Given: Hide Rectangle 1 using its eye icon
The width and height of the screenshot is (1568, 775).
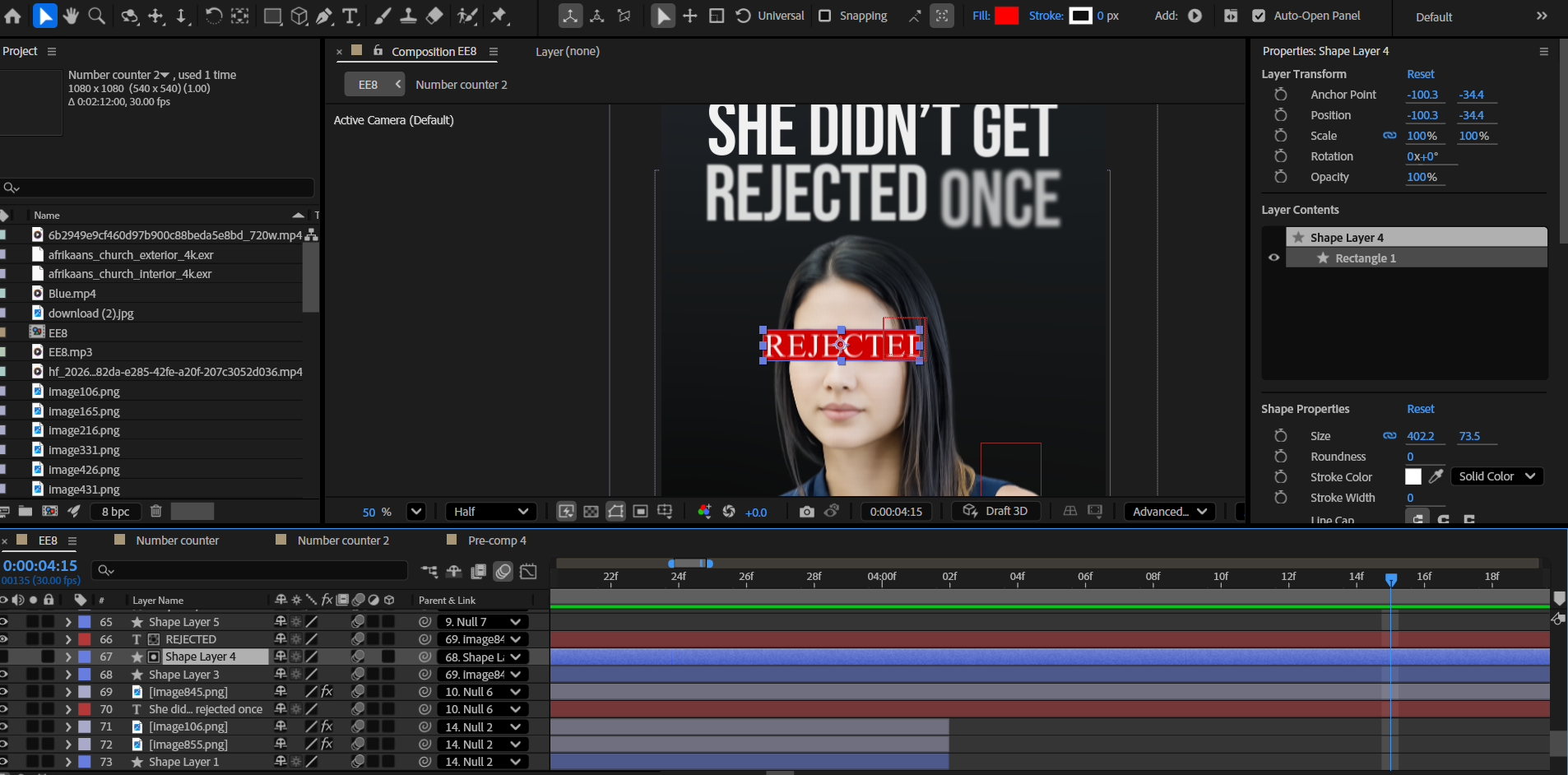Looking at the screenshot, I should 1273,258.
